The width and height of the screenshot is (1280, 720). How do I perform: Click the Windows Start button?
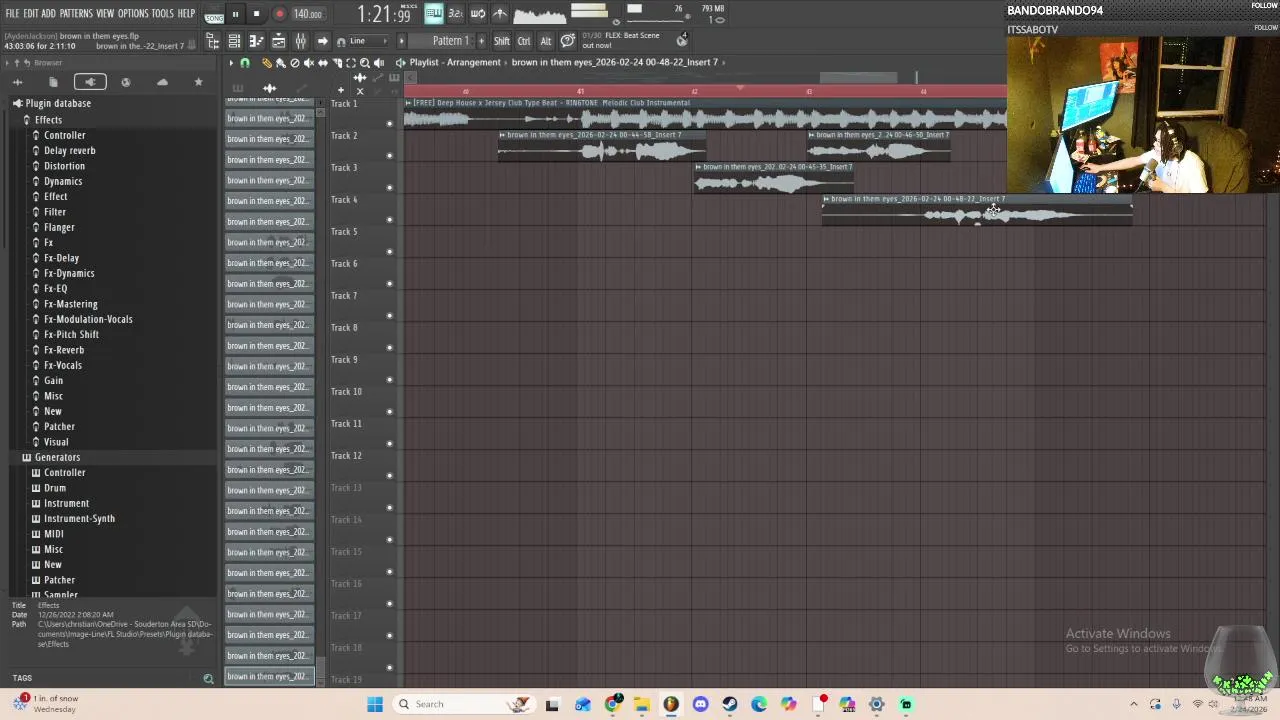click(x=375, y=704)
